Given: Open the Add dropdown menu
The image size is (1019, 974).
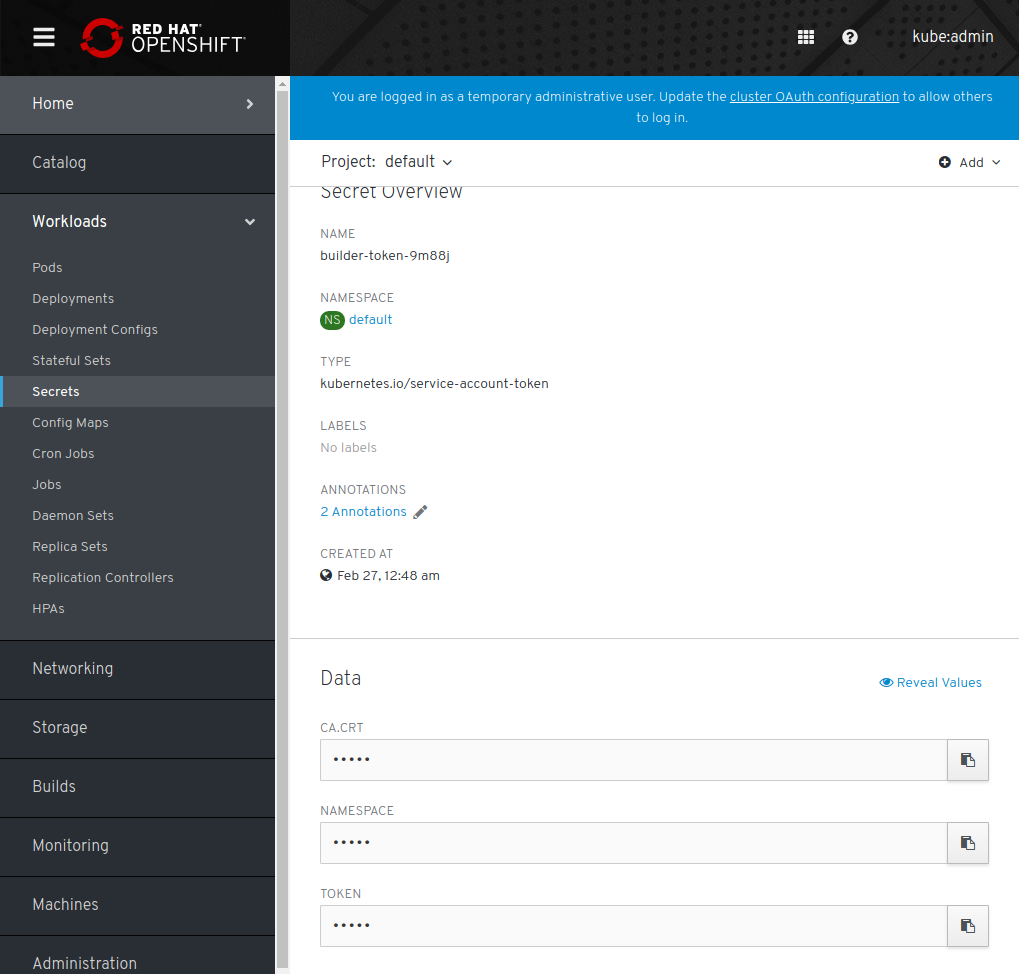Looking at the screenshot, I should [970, 162].
